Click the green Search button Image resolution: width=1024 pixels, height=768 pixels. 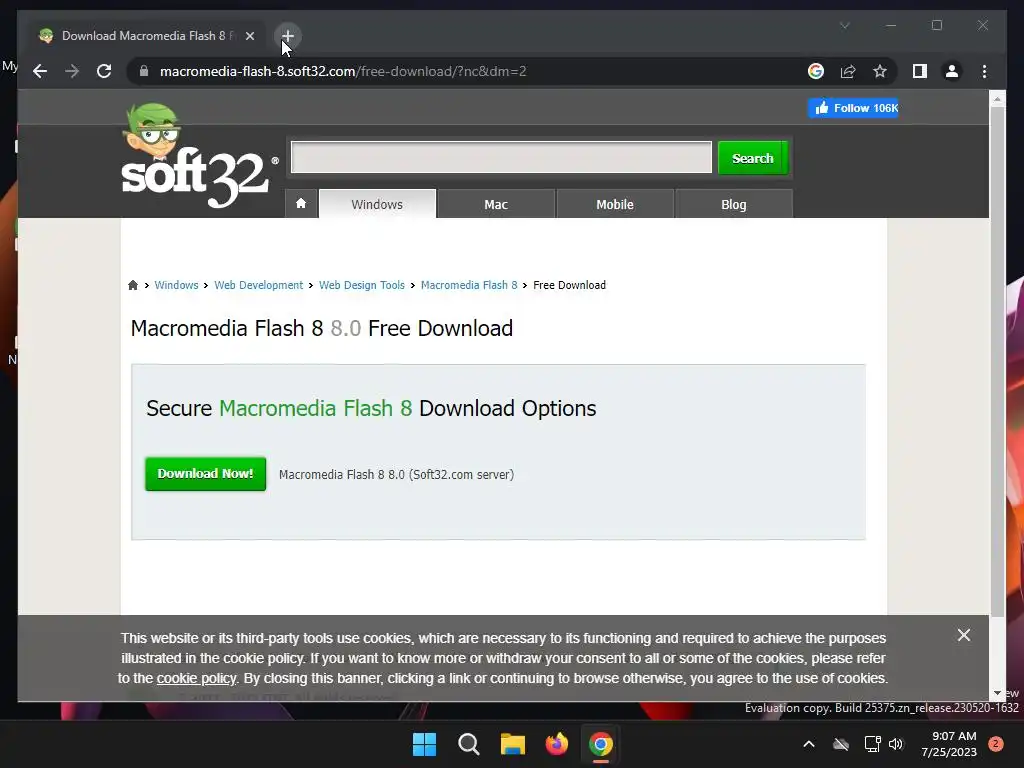tap(752, 158)
